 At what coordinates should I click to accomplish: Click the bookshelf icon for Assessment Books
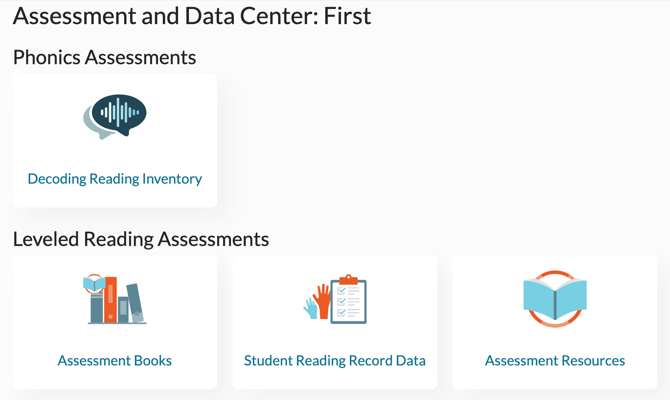(115, 299)
